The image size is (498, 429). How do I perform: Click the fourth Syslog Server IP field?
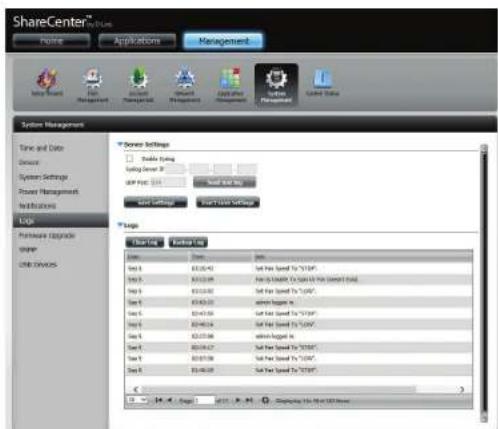point(247,169)
